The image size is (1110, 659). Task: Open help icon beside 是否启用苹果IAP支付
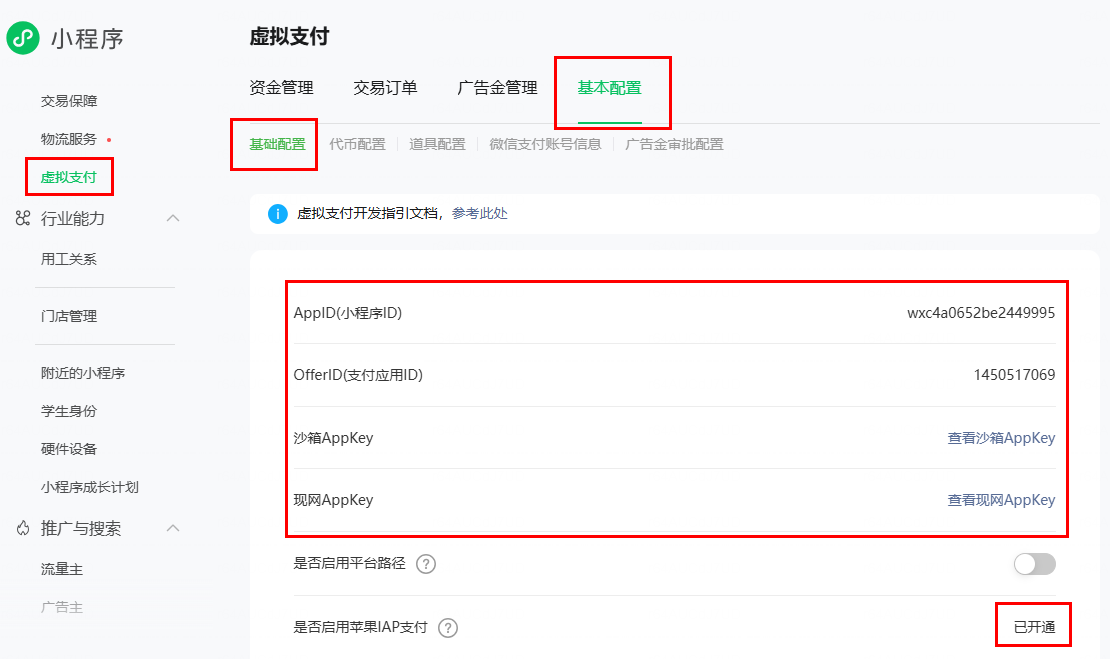(448, 628)
